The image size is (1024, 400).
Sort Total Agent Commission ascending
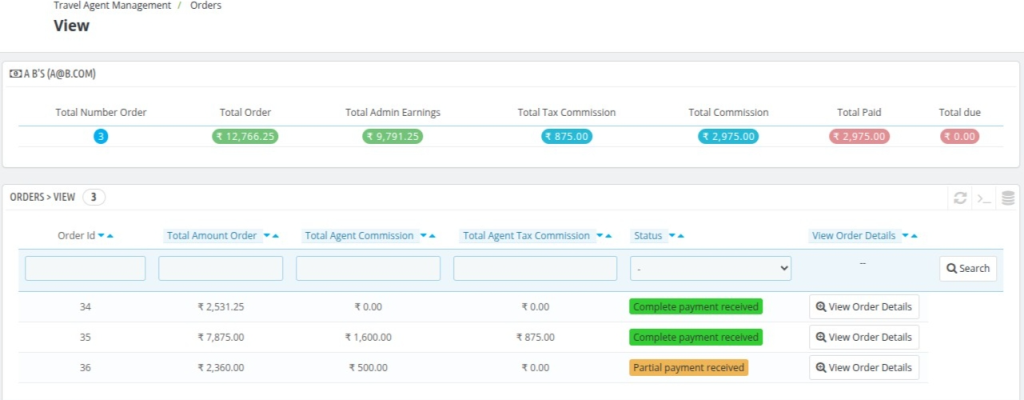(432, 236)
